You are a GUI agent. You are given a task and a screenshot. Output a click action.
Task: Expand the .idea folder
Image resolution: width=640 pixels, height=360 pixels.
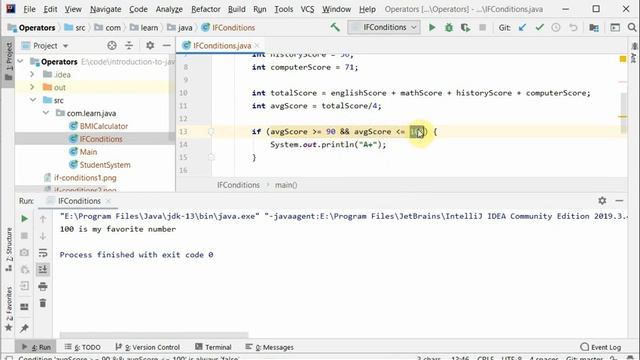32,74
